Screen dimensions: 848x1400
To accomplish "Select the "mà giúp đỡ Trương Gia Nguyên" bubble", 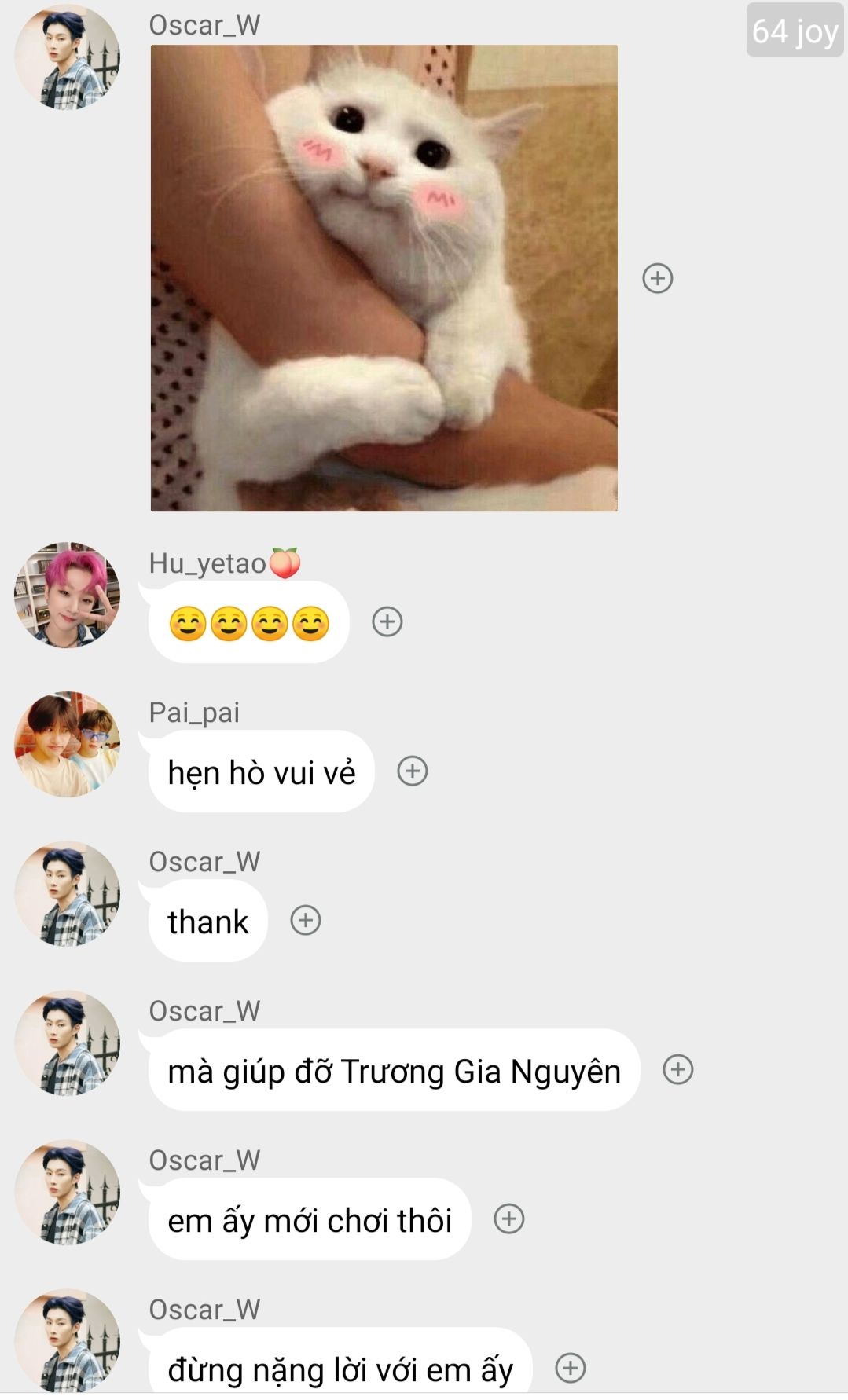I will click(394, 1070).
